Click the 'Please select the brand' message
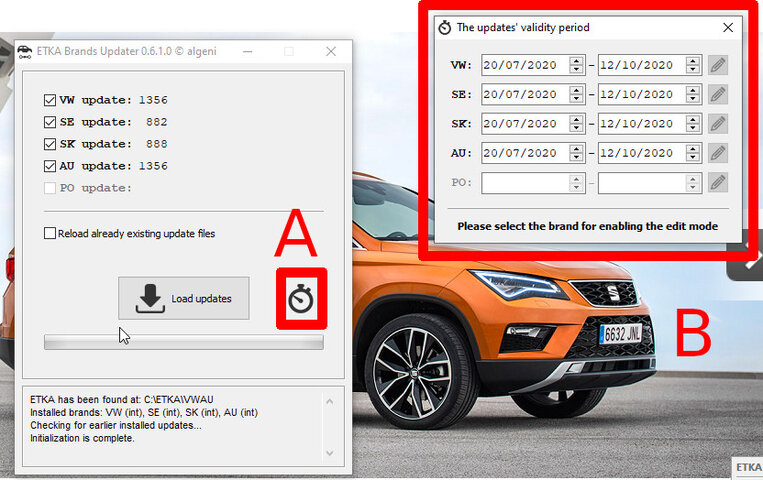 [587, 226]
